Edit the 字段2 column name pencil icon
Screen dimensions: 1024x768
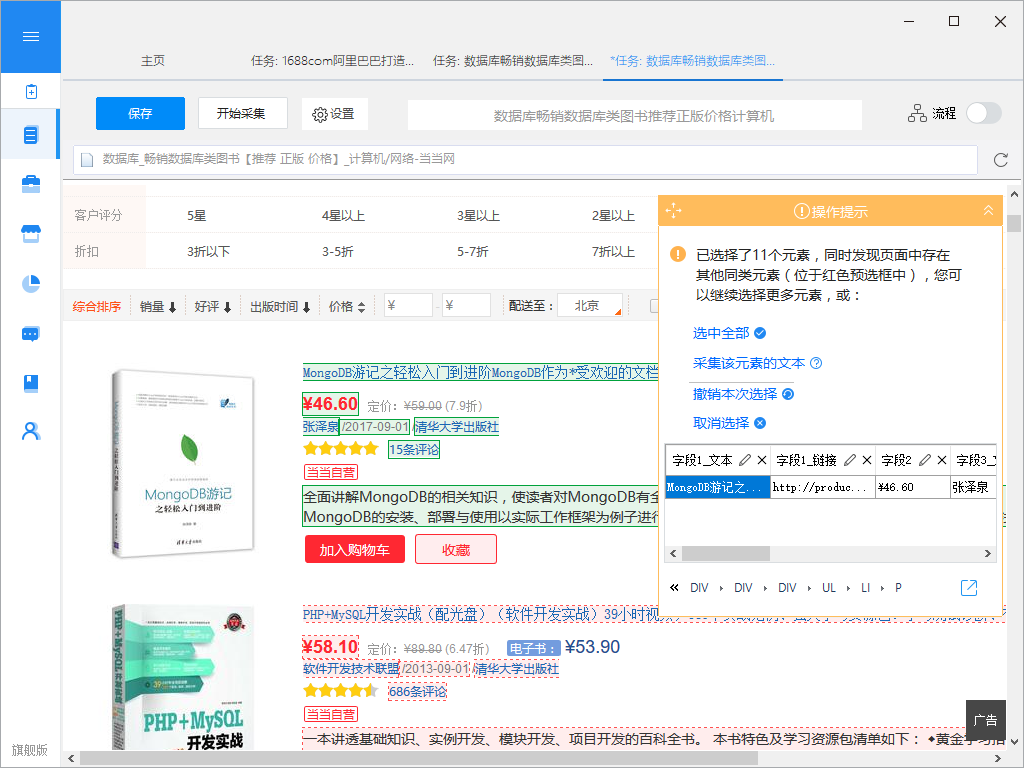click(925, 460)
